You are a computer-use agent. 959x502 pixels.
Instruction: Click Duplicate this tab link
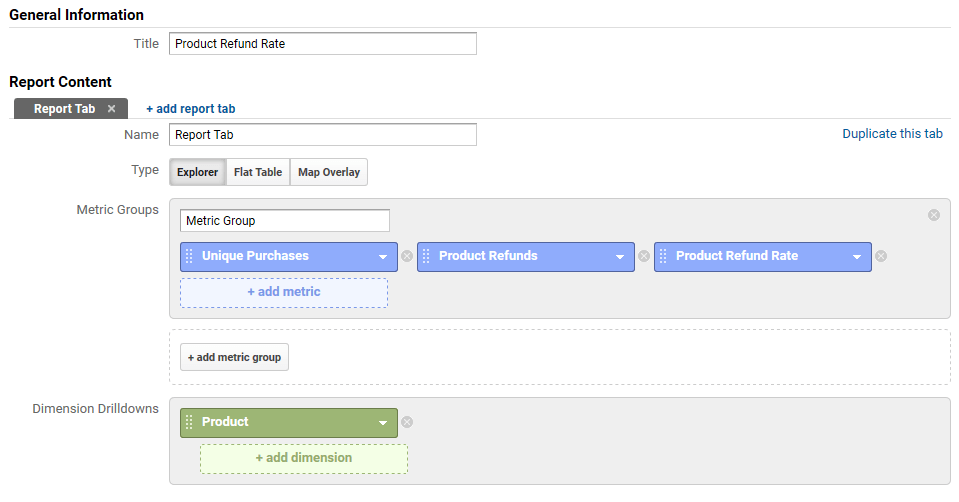pyautogui.click(x=892, y=134)
